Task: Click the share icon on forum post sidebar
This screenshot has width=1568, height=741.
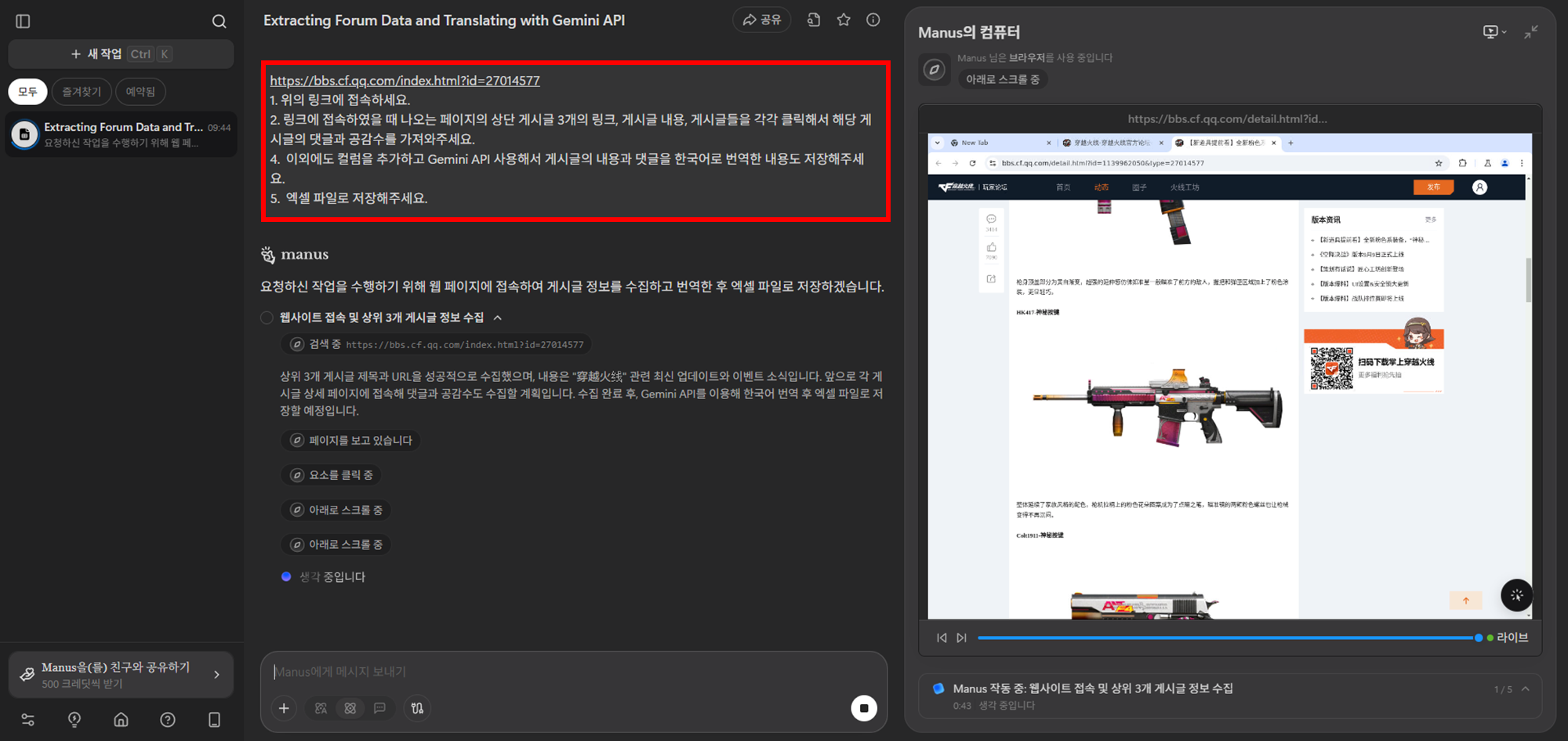Action: pyautogui.click(x=992, y=279)
